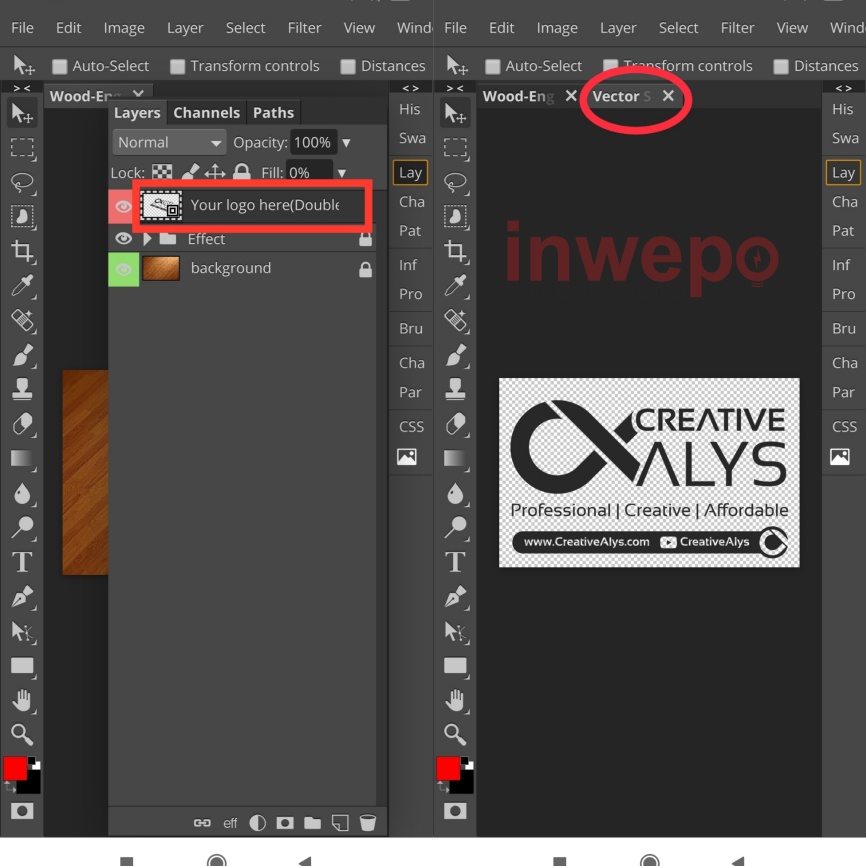Select the Lasso tool in left pane
Screen dimensions: 866x866
[x=22, y=182]
